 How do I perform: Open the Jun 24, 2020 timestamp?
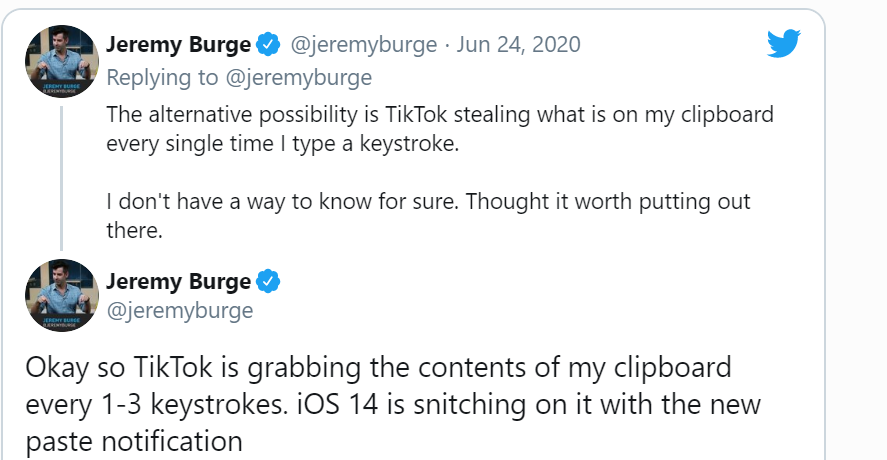pyautogui.click(x=518, y=45)
